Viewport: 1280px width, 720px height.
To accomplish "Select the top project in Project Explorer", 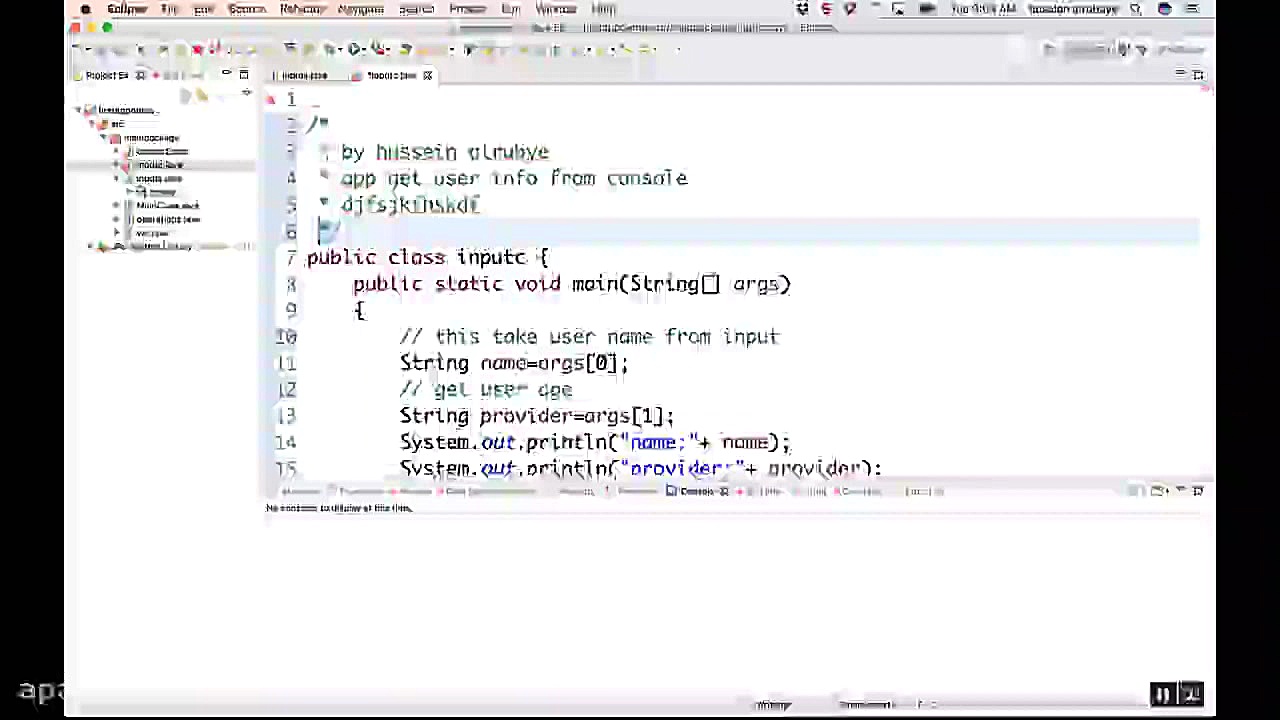I will point(125,110).
